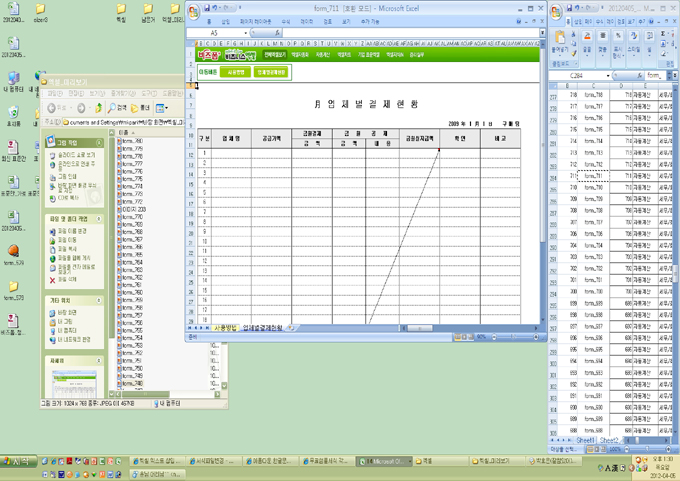The height and width of the screenshot is (481, 680).
Task: Click the Windows Start button
Action: point(17,461)
